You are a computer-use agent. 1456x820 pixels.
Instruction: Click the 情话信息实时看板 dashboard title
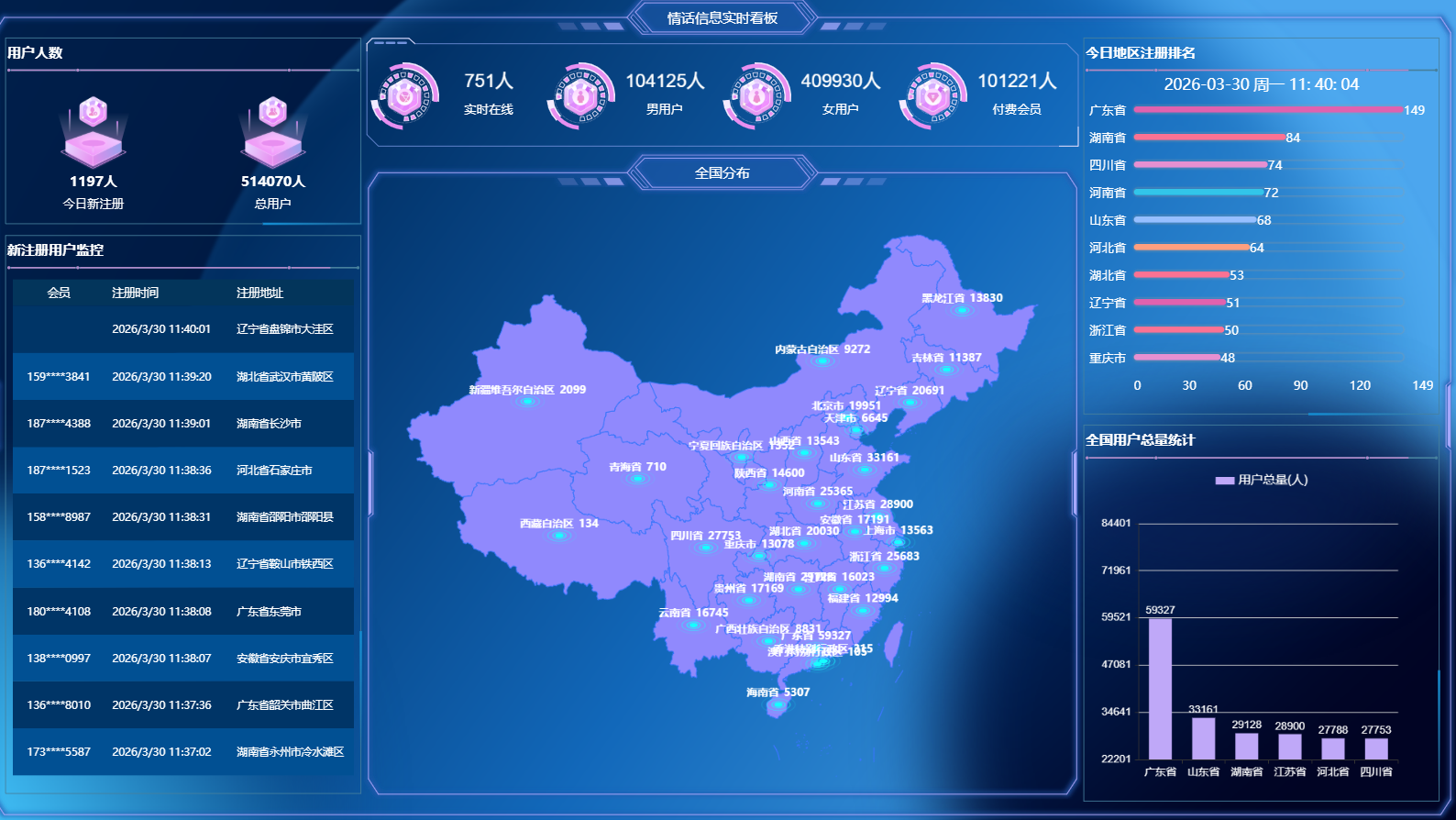[x=722, y=18]
